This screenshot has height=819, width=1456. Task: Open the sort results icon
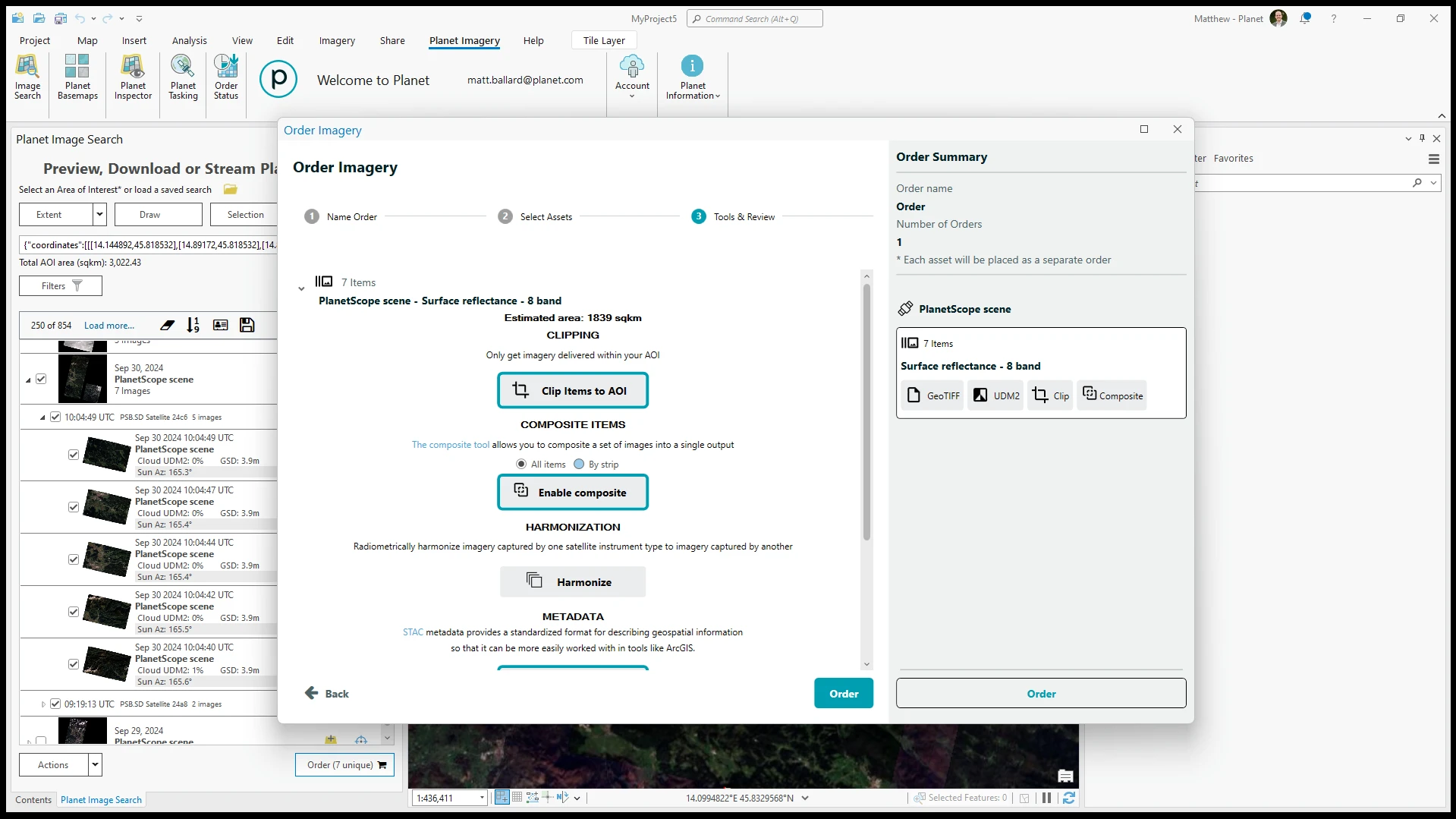pyautogui.click(x=193, y=325)
